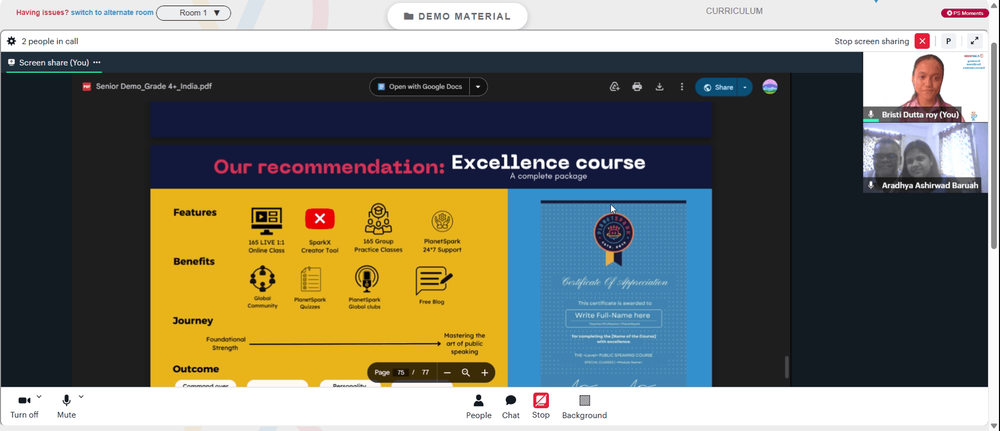Viewport: 1000px width, 431px height.
Task: Click the 165 LIVE 1:1 Online Class icon
Action: [x=267, y=220]
